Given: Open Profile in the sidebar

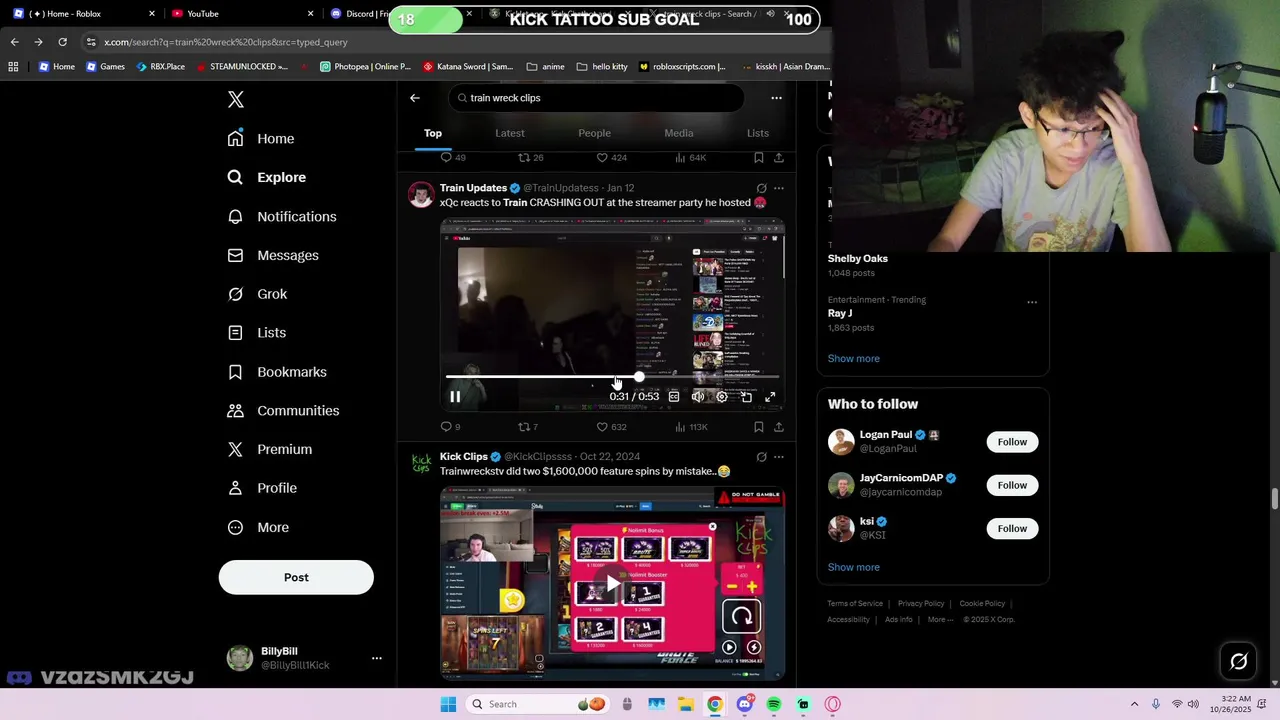Looking at the screenshot, I should [261, 488].
